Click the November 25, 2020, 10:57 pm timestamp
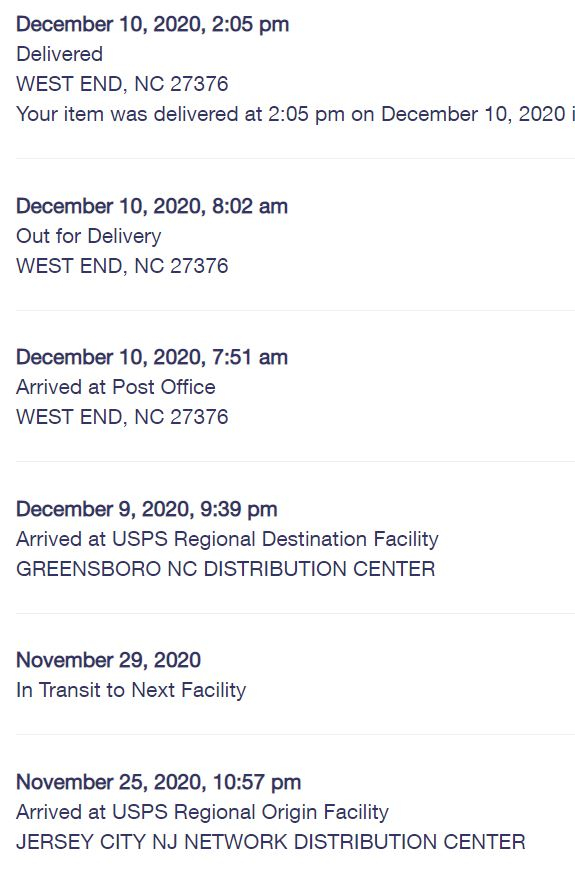Screen dimensions: 575x884 click(x=158, y=783)
